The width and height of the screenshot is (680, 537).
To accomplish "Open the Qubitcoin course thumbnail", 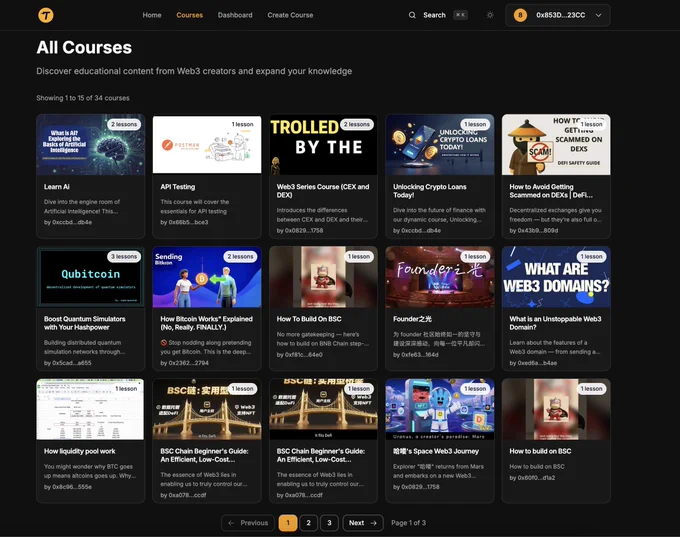I will tap(91, 277).
